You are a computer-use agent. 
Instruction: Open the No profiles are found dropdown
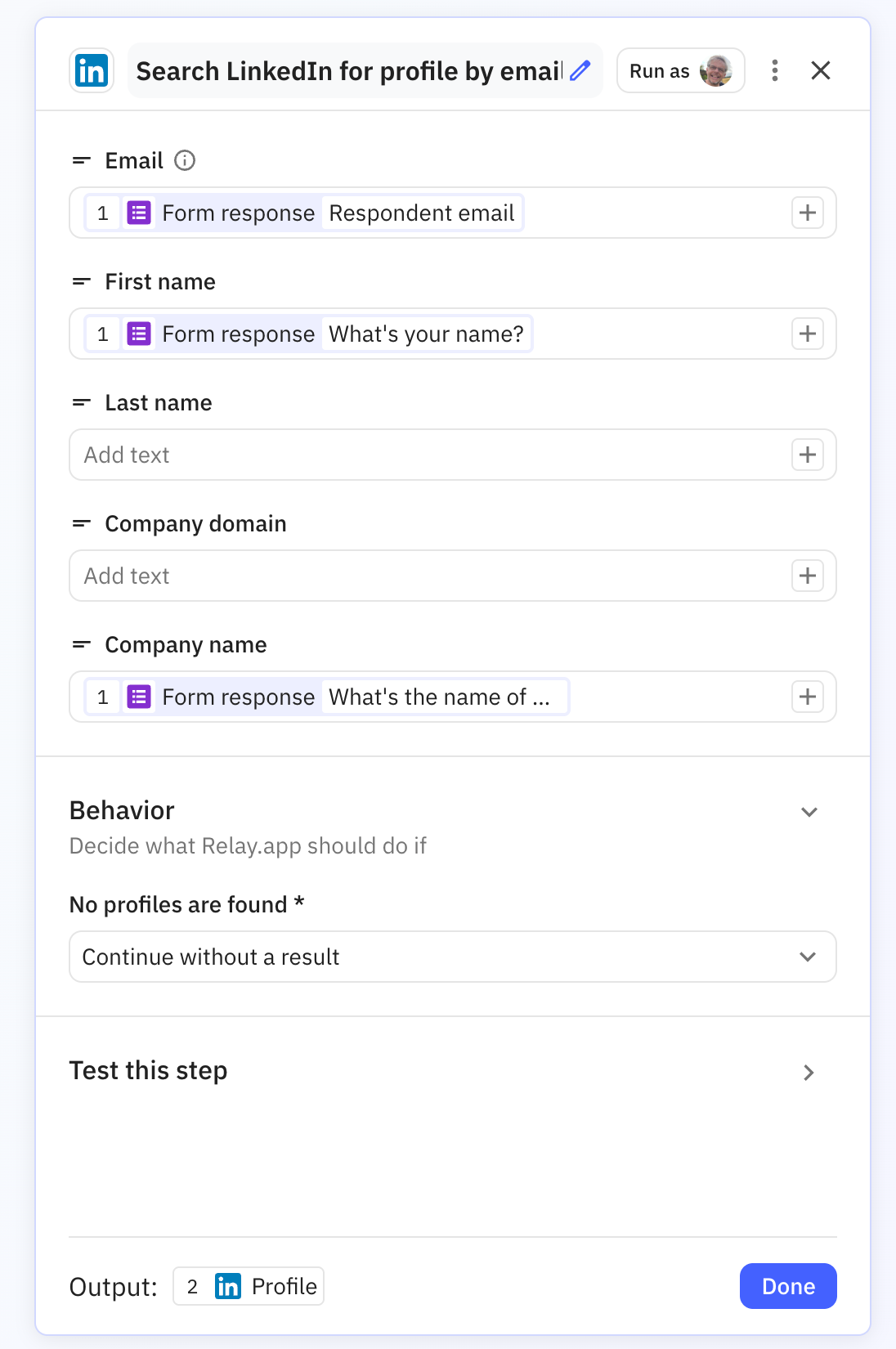[x=452, y=957]
